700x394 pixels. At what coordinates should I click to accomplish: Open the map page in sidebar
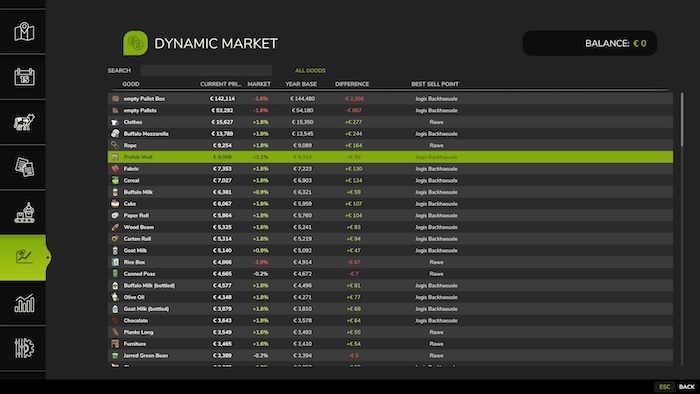pyautogui.click(x=24, y=32)
